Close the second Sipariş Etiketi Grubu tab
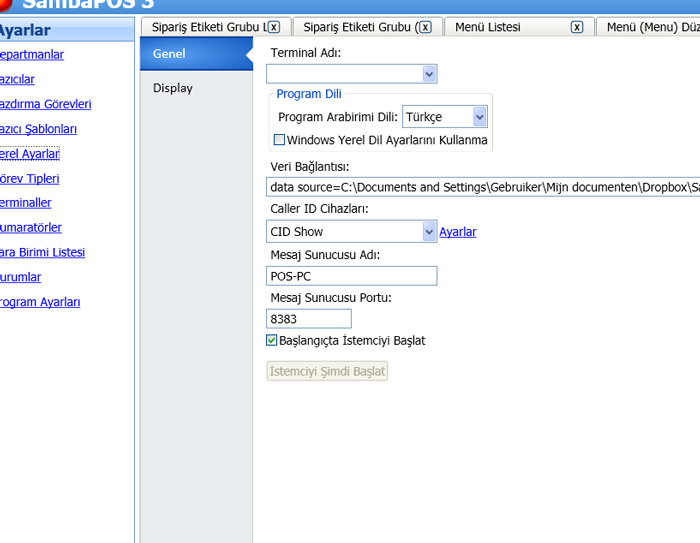 click(425, 27)
